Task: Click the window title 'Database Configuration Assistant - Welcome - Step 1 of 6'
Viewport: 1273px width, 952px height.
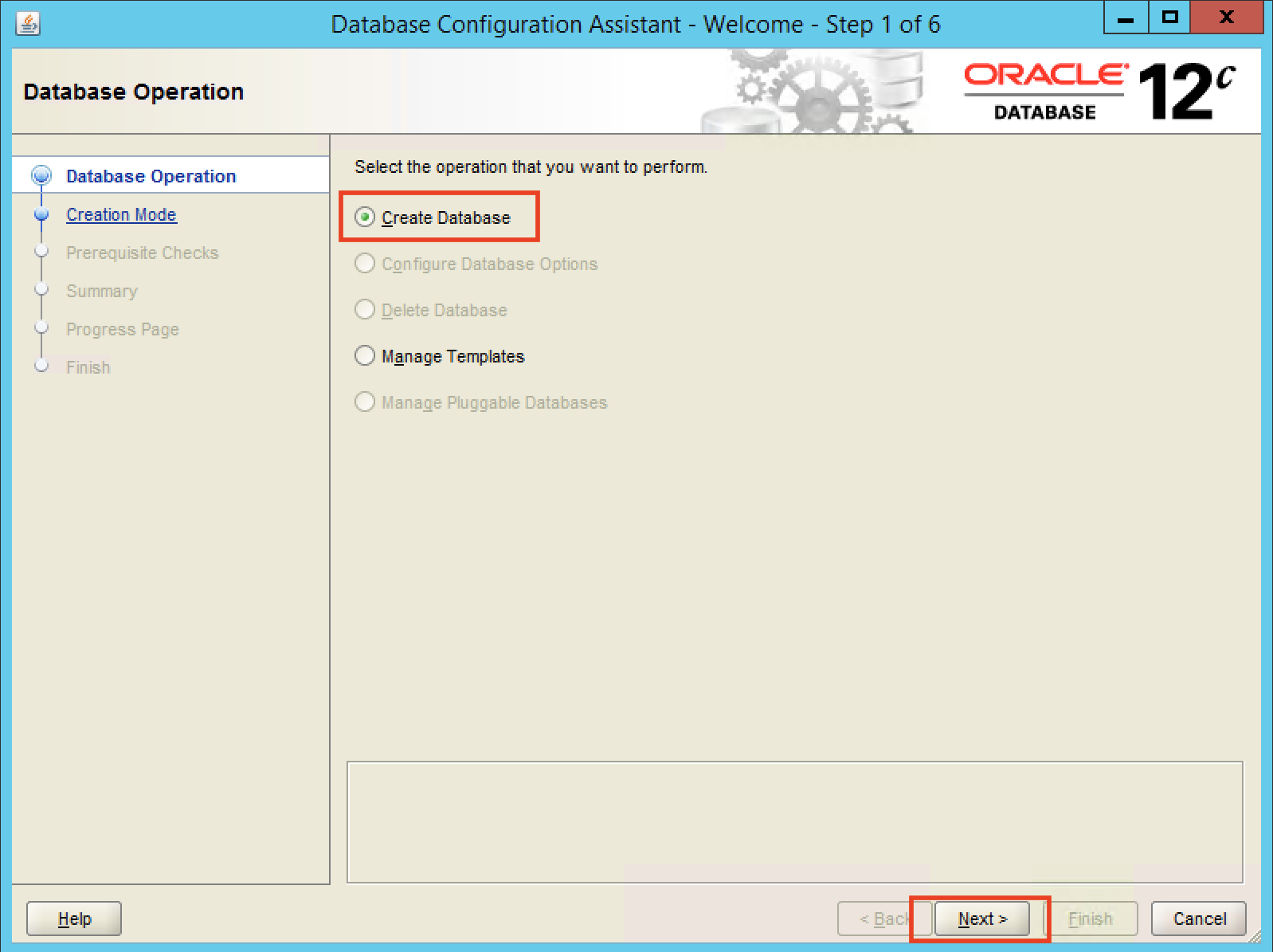Action: pyautogui.click(x=636, y=24)
